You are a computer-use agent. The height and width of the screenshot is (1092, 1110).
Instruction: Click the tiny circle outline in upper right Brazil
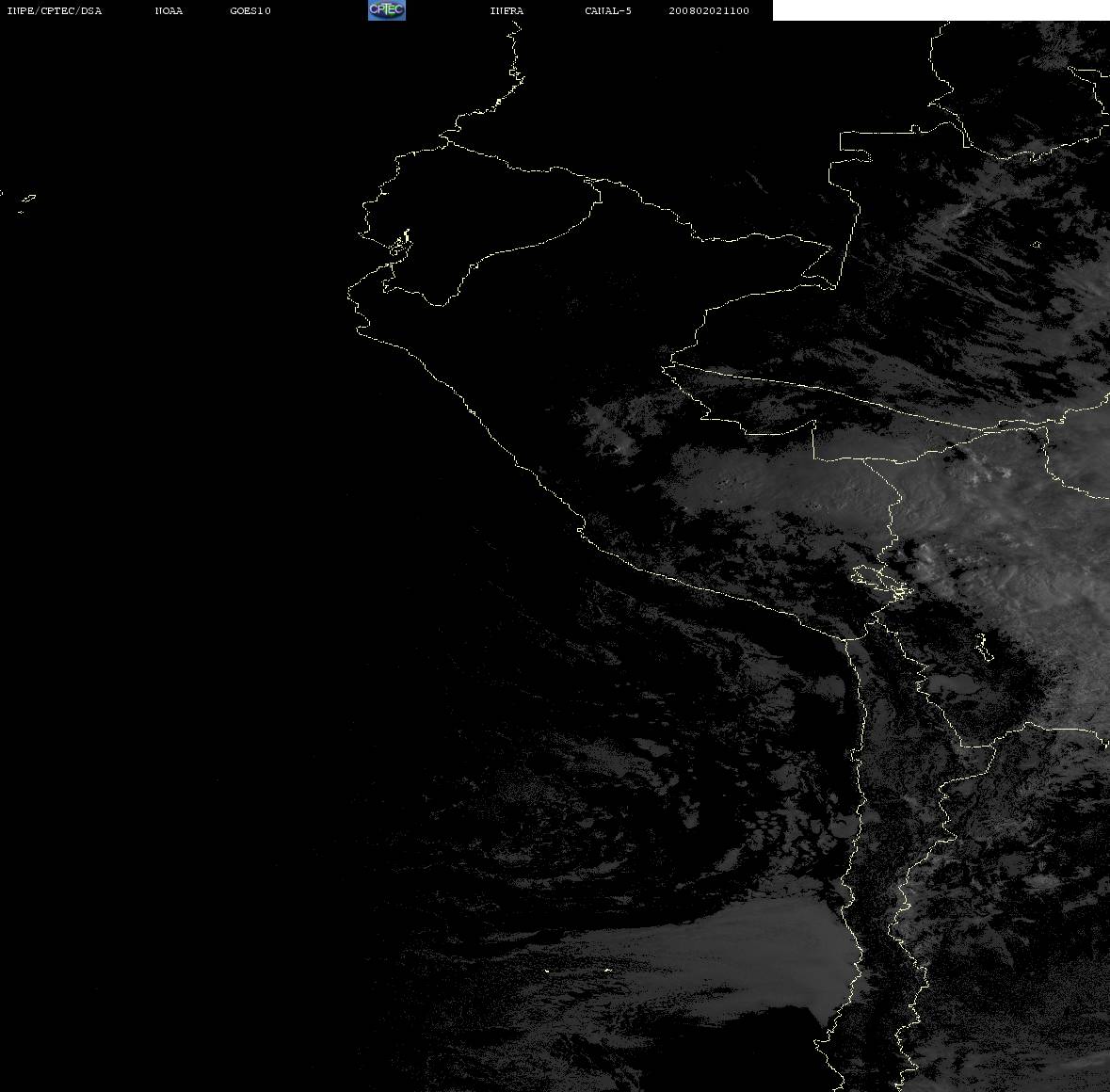1037,245
